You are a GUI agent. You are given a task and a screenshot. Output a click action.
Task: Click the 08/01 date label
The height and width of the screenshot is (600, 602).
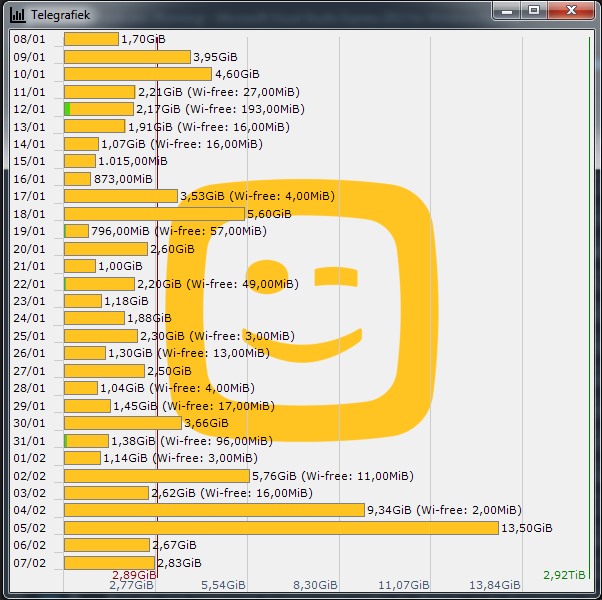(29, 39)
